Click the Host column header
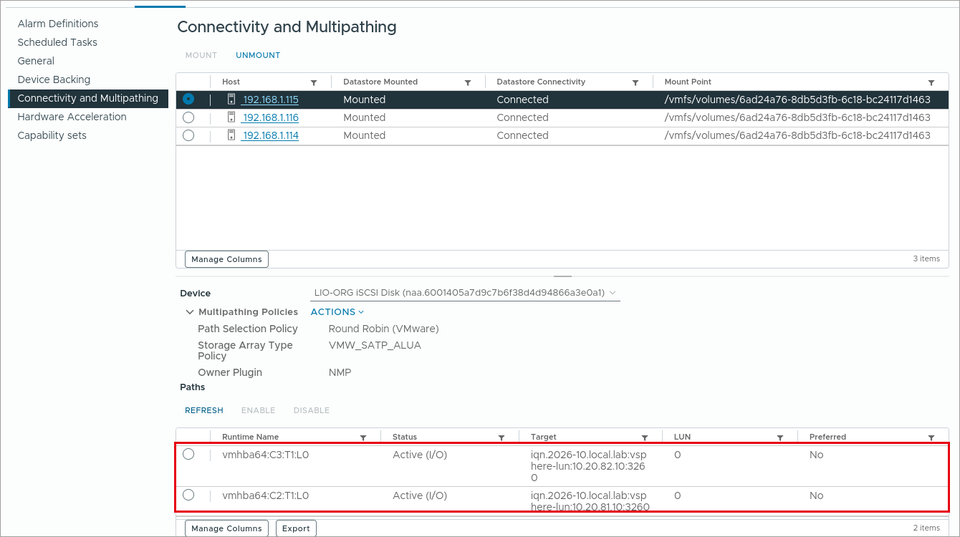 (231, 81)
